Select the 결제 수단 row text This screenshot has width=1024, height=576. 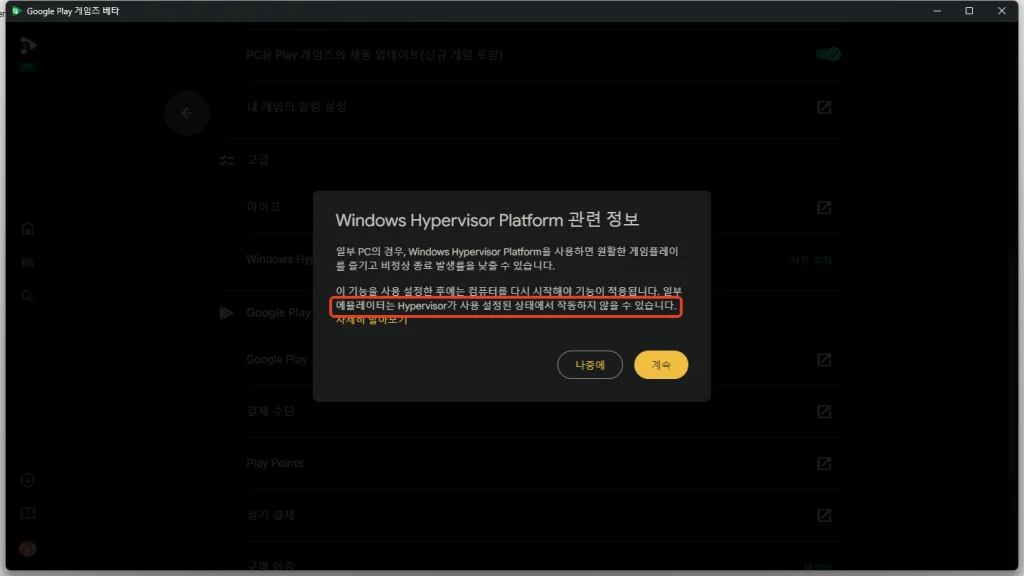pos(270,411)
